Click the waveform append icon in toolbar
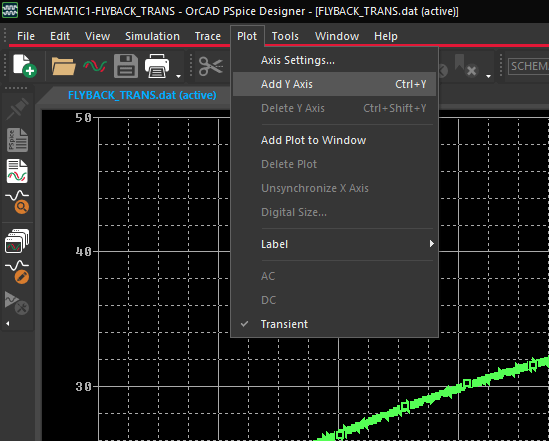549x441 pixels. click(x=95, y=66)
